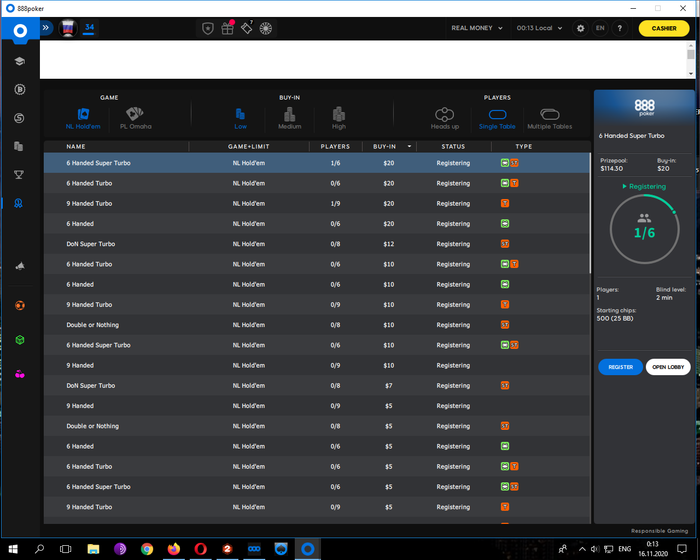Click the 888poker home logo in sidebar

[20, 31]
